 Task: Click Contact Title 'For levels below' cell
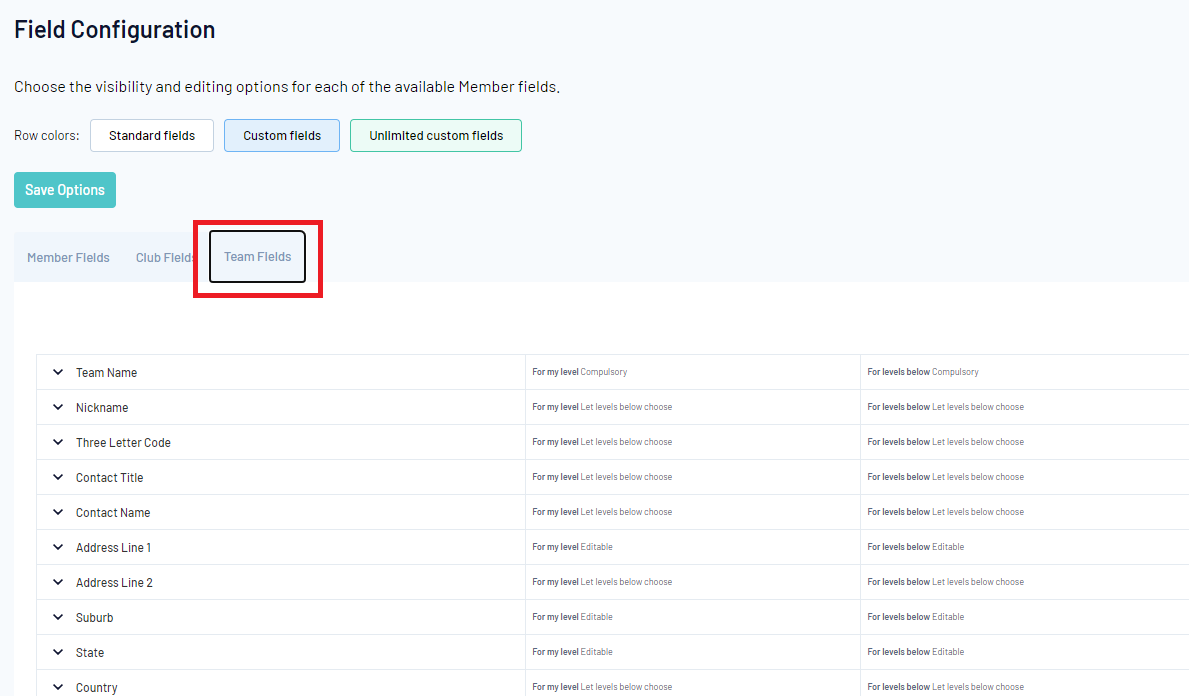[1024, 477]
